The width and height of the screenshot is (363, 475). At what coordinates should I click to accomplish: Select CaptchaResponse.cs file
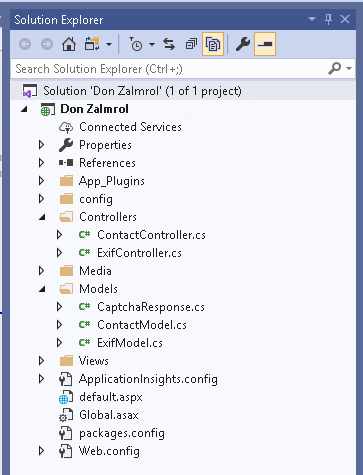151,307
